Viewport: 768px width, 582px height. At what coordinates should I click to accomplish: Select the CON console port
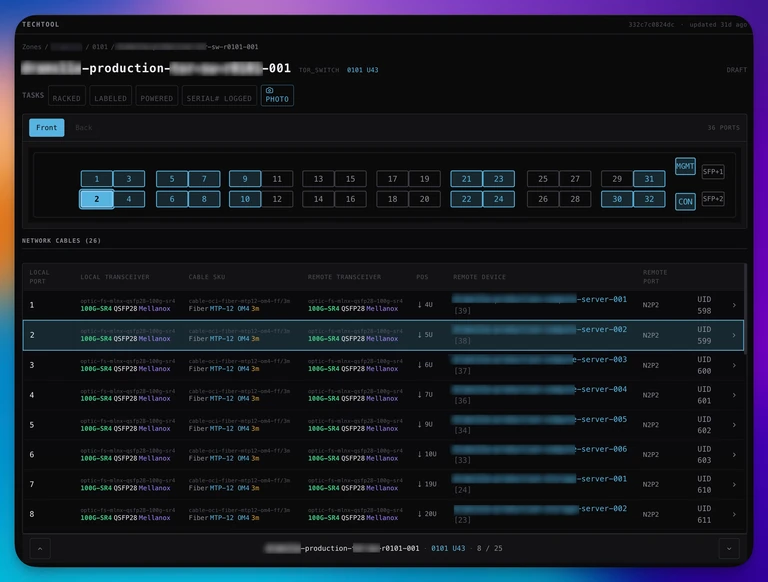point(685,201)
